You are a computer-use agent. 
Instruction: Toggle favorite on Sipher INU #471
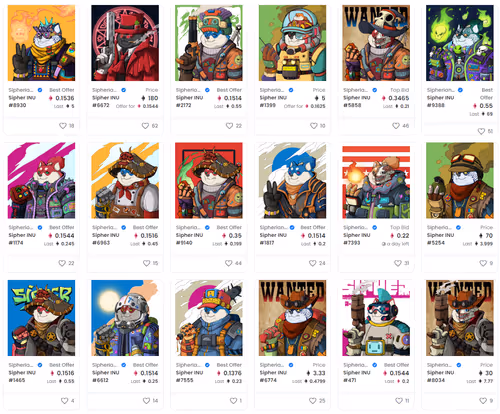[x=399, y=401]
